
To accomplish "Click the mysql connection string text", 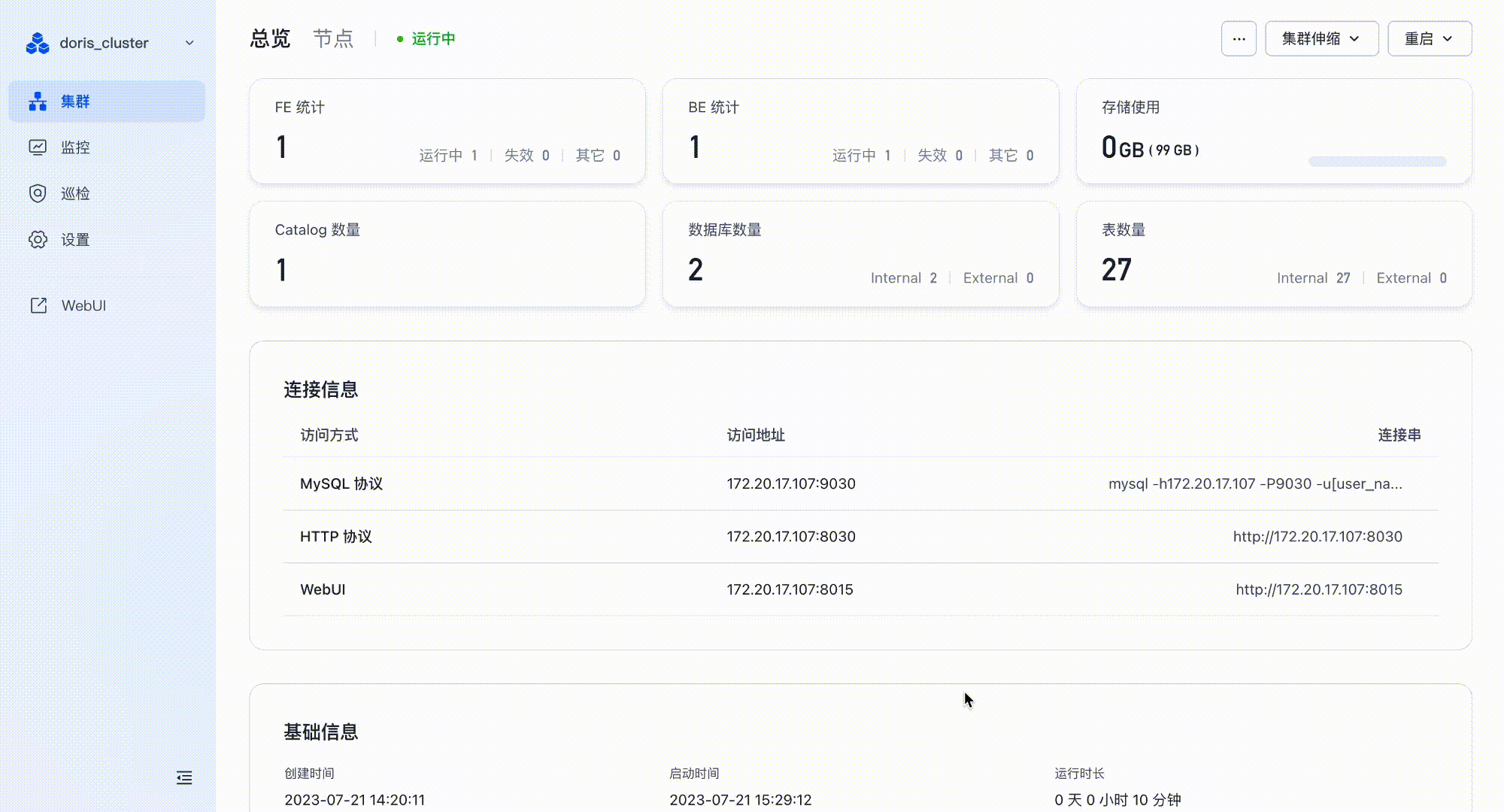I will pos(1254,483).
